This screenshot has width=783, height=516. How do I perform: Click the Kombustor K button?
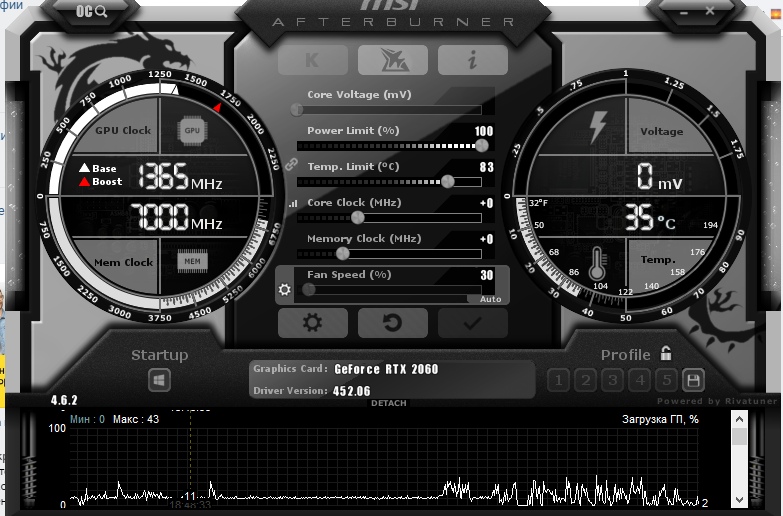click(313, 60)
